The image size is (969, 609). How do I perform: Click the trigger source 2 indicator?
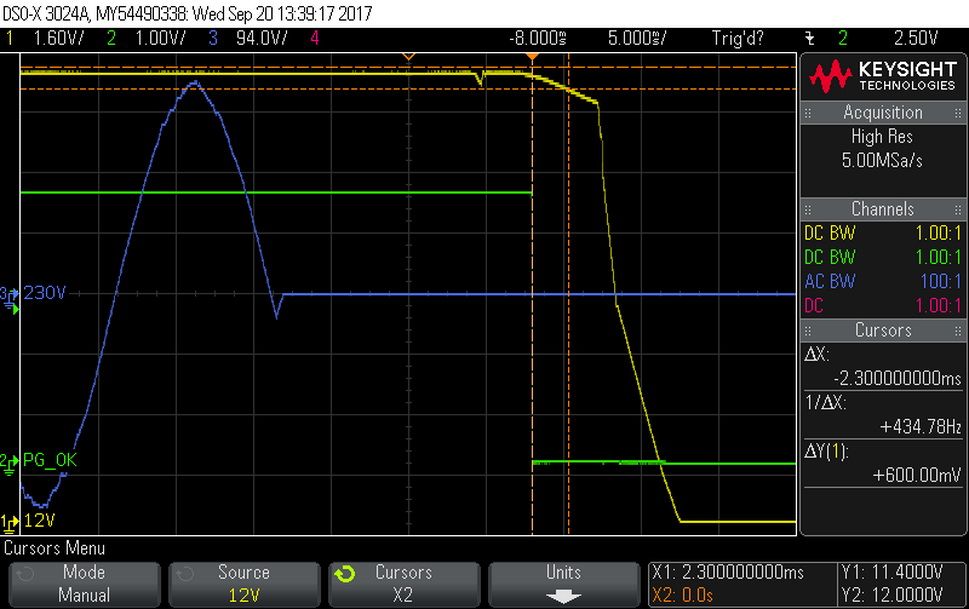coord(842,38)
